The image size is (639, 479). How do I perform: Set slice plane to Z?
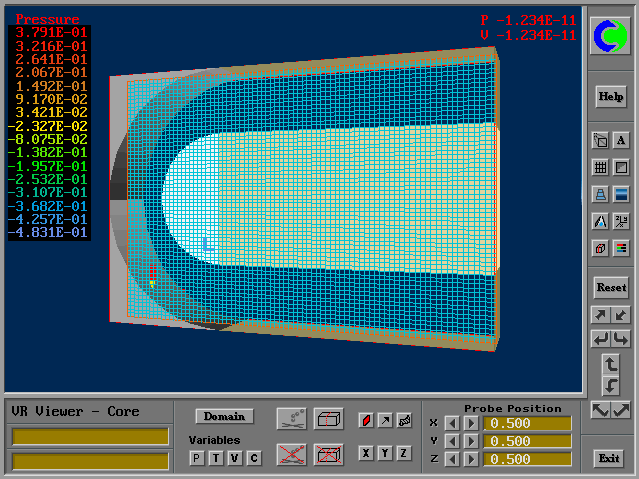click(404, 453)
